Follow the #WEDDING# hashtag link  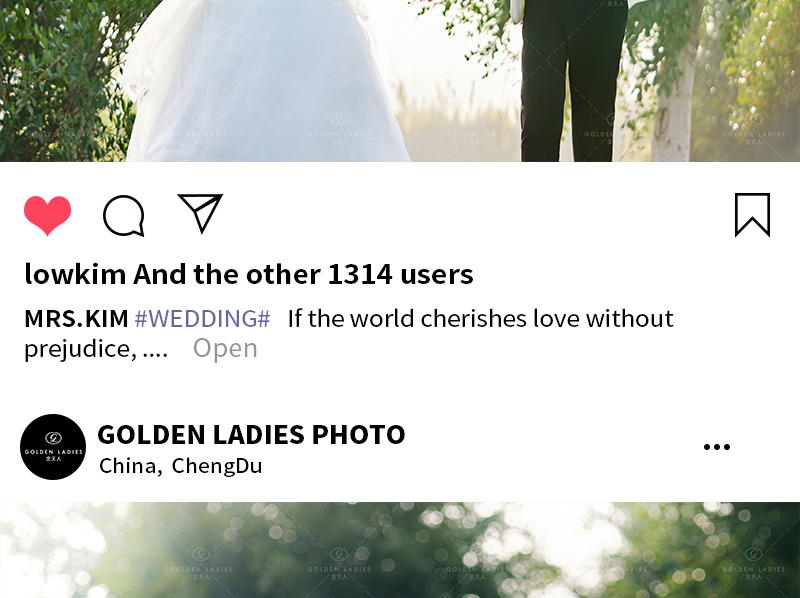[203, 319]
